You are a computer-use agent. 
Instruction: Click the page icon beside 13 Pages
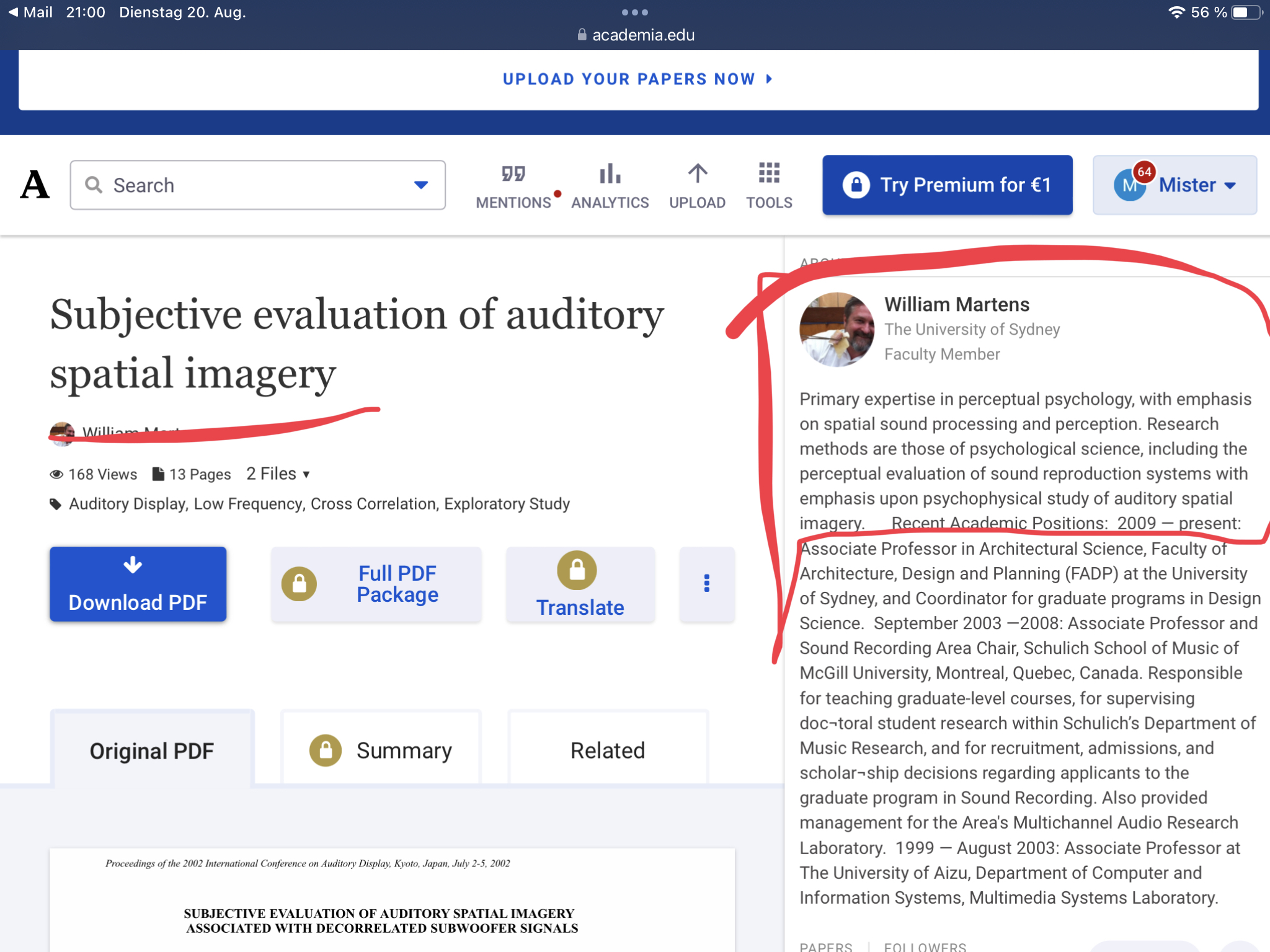158,474
